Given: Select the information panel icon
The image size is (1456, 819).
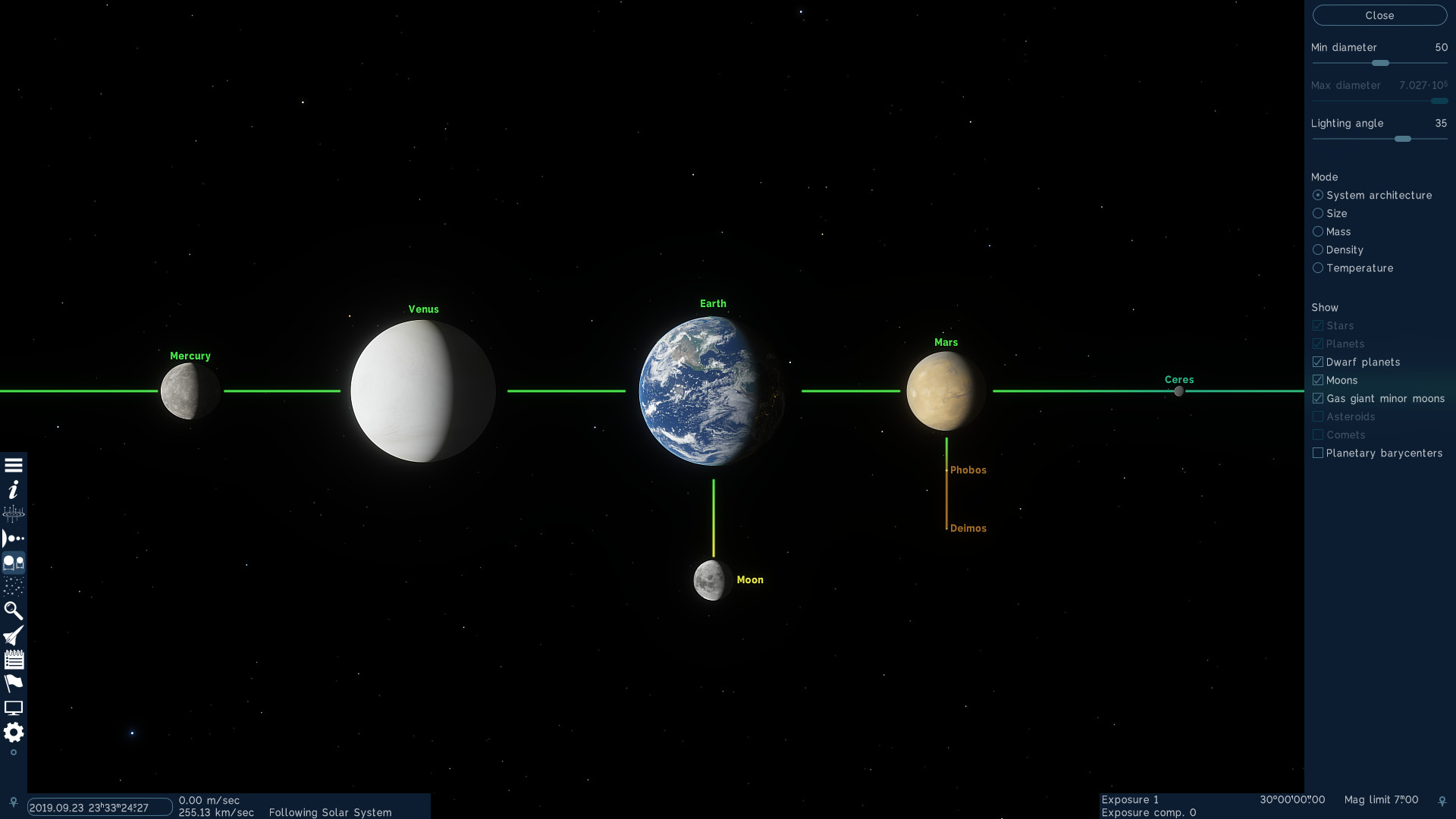Looking at the screenshot, I should click(x=13, y=490).
